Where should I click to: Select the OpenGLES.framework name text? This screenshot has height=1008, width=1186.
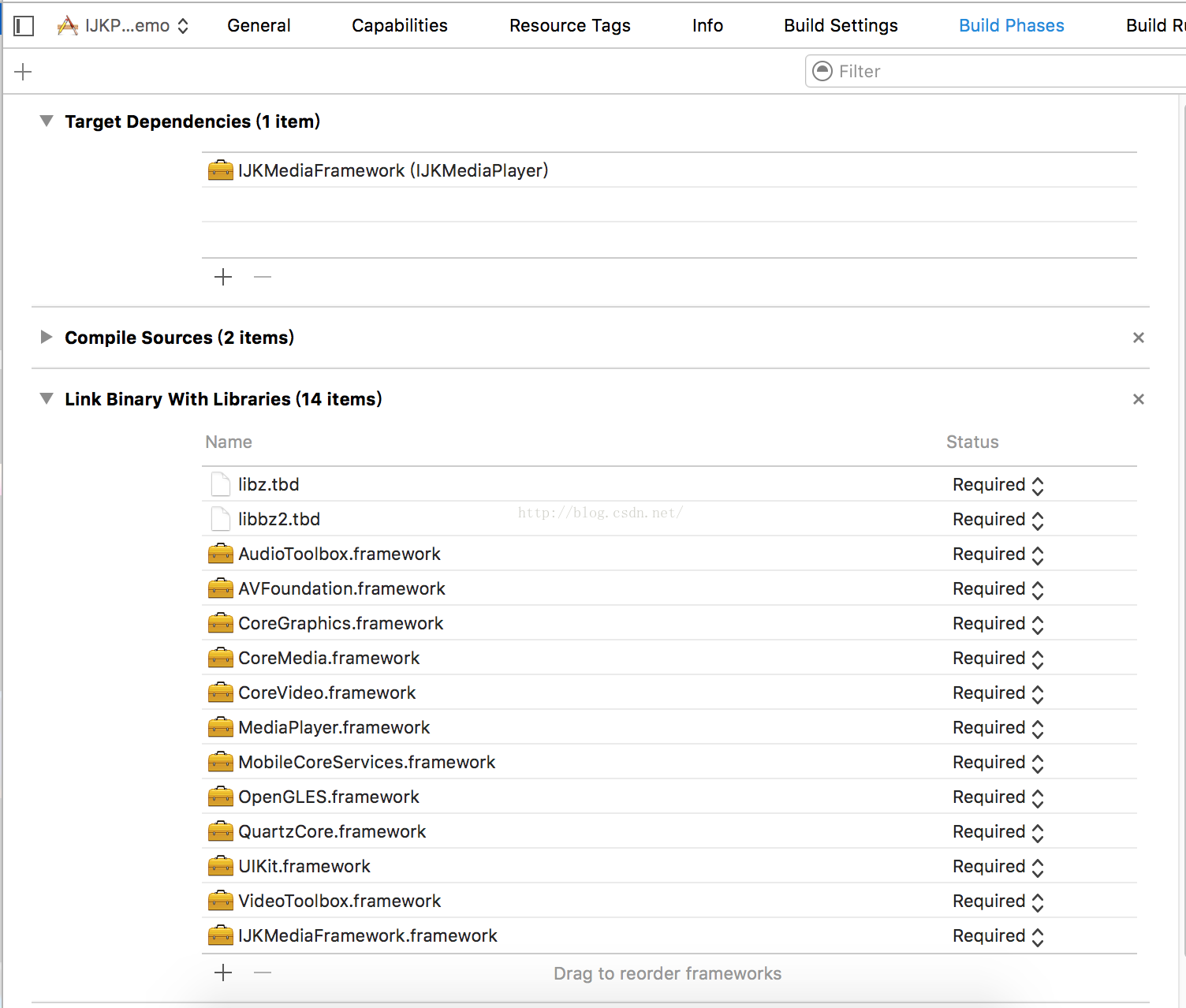[x=329, y=797]
